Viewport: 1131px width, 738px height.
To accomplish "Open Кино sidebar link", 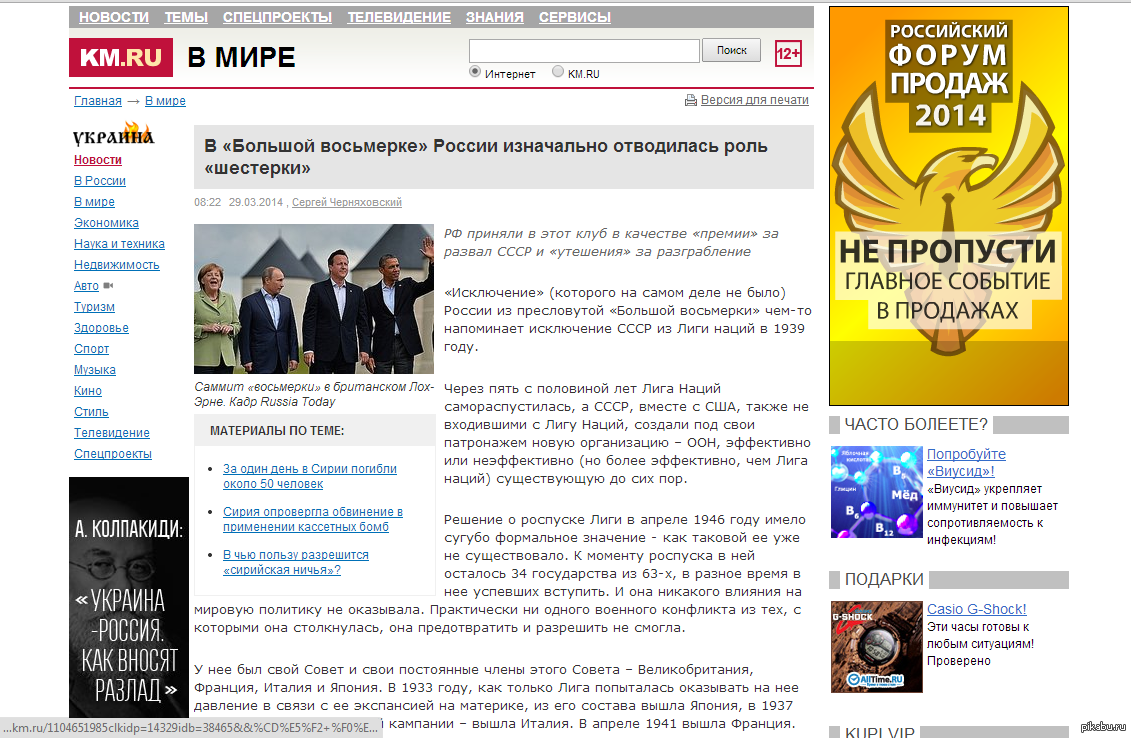I will (87, 390).
